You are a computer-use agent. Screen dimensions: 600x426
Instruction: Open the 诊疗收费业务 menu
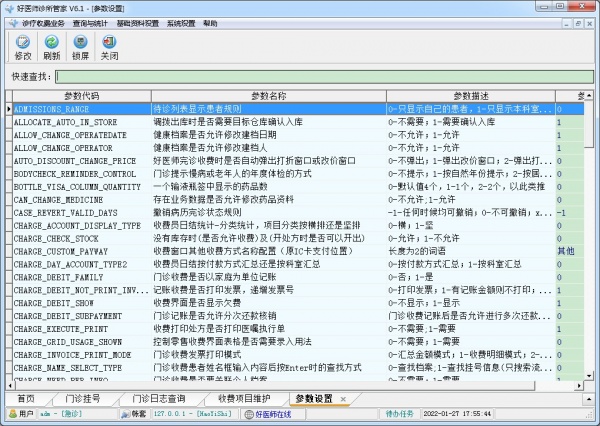(x=44, y=21)
